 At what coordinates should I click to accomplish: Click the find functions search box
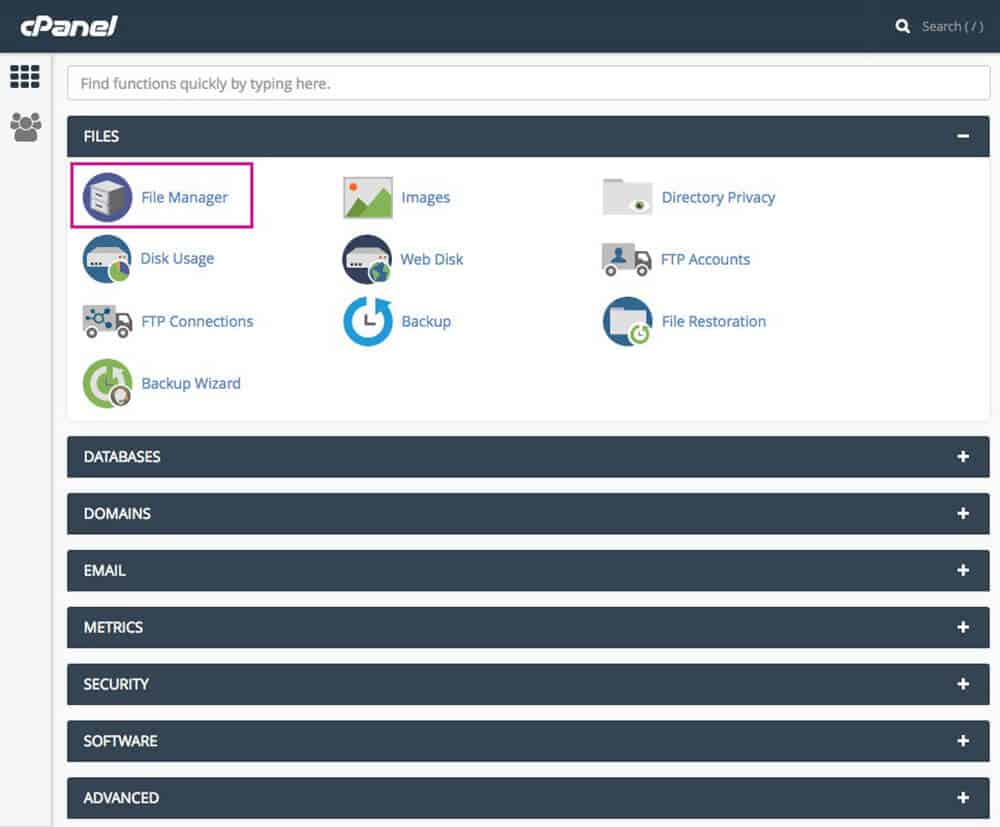click(527, 83)
